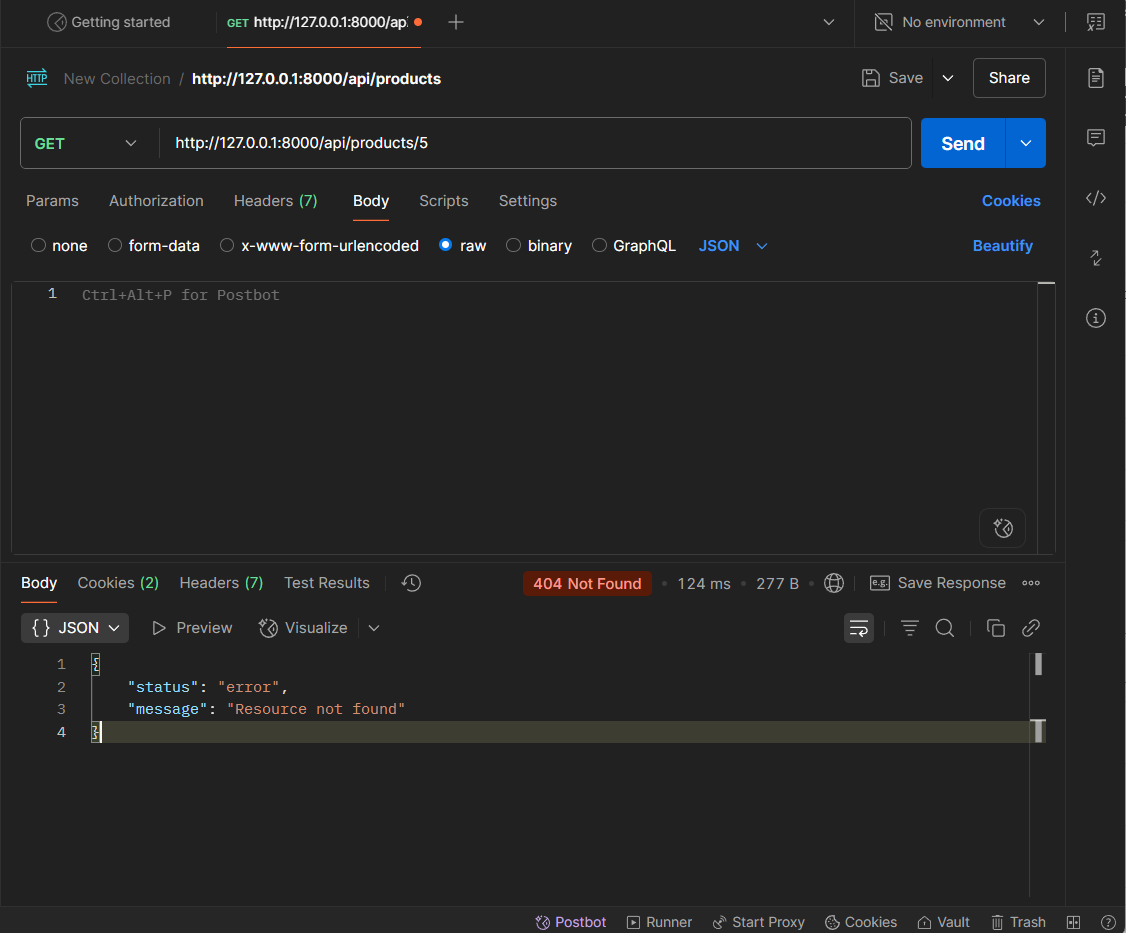Open the Trash in the status bar

point(1018,922)
